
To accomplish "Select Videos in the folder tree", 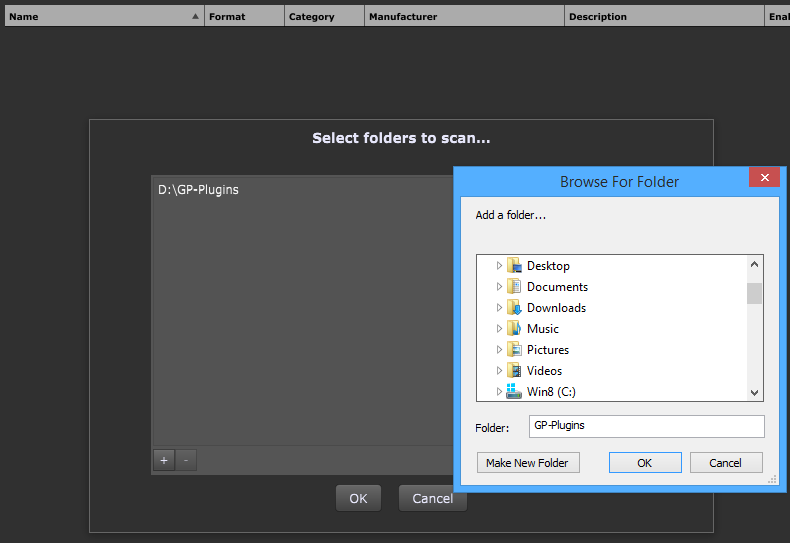I will pos(544,371).
